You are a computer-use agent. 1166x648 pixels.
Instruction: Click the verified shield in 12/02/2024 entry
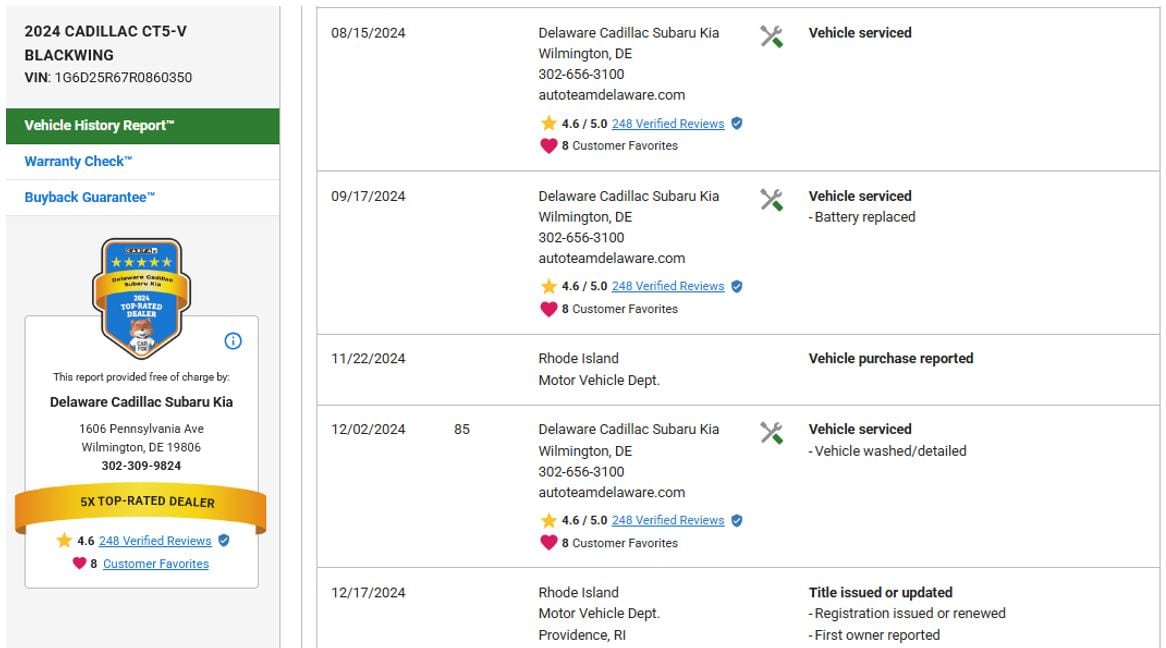[737, 520]
